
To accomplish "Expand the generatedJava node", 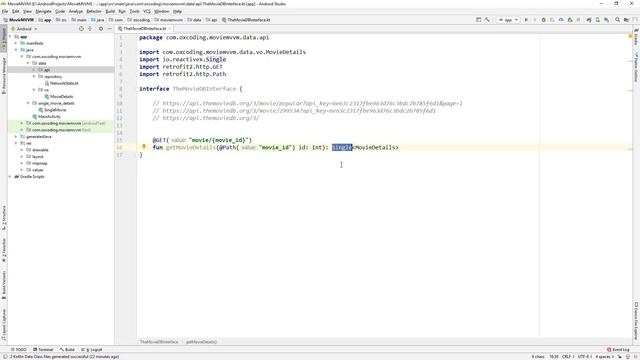I will tap(16, 137).
